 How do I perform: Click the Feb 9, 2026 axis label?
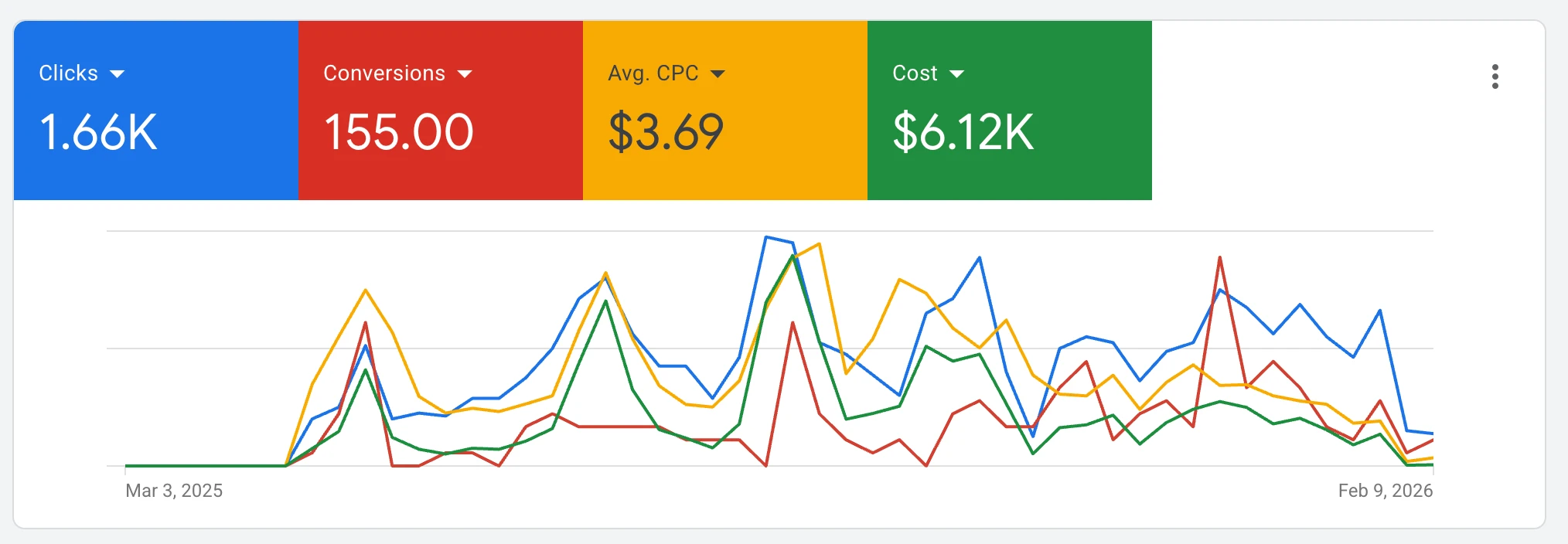tap(1385, 491)
